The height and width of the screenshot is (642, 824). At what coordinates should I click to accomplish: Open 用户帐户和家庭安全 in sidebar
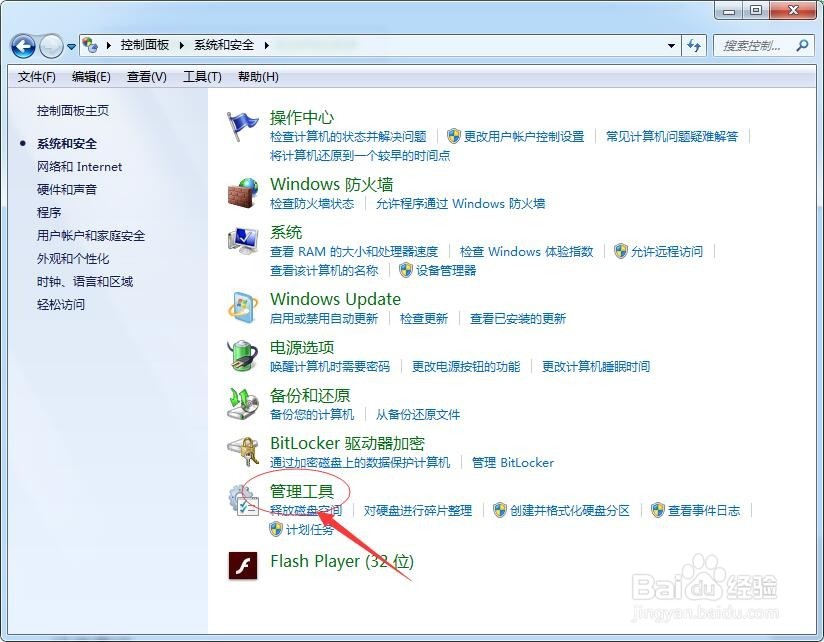[x=91, y=235]
